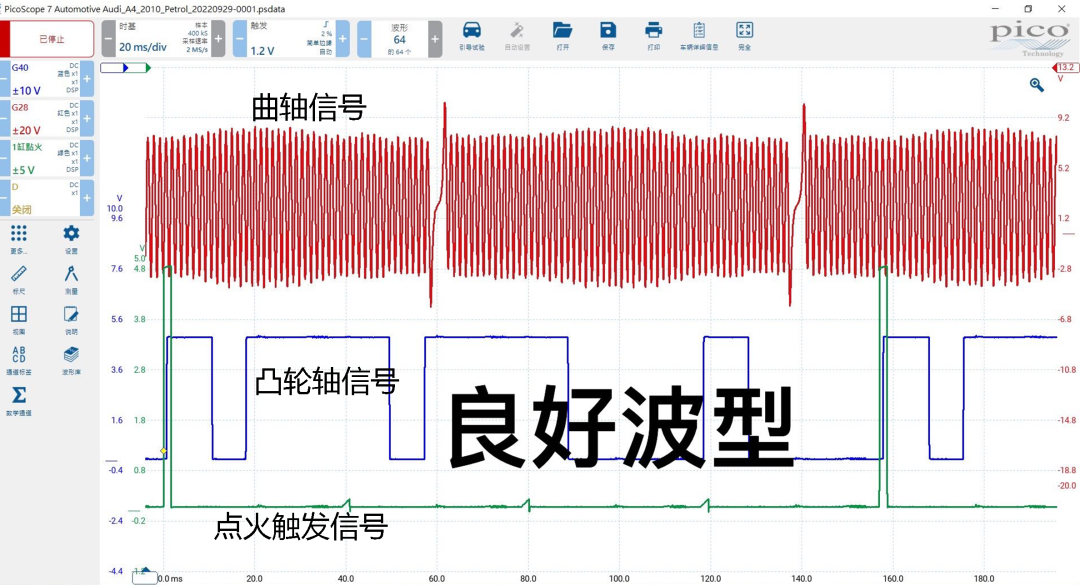Open the 引导试验 guided test tool
The width and height of the screenshot is (1080, 585).
click(x=473, y=36)
